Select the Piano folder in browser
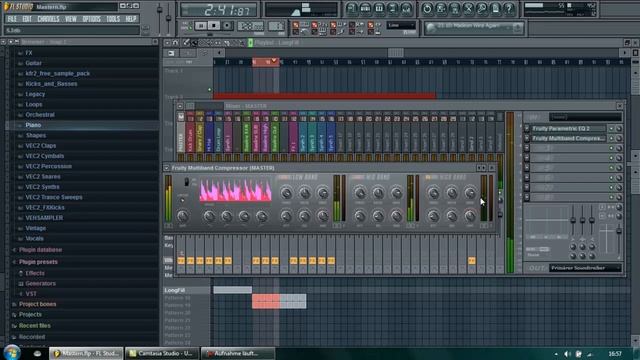640x360 pixels. click(x=33, y=125)
